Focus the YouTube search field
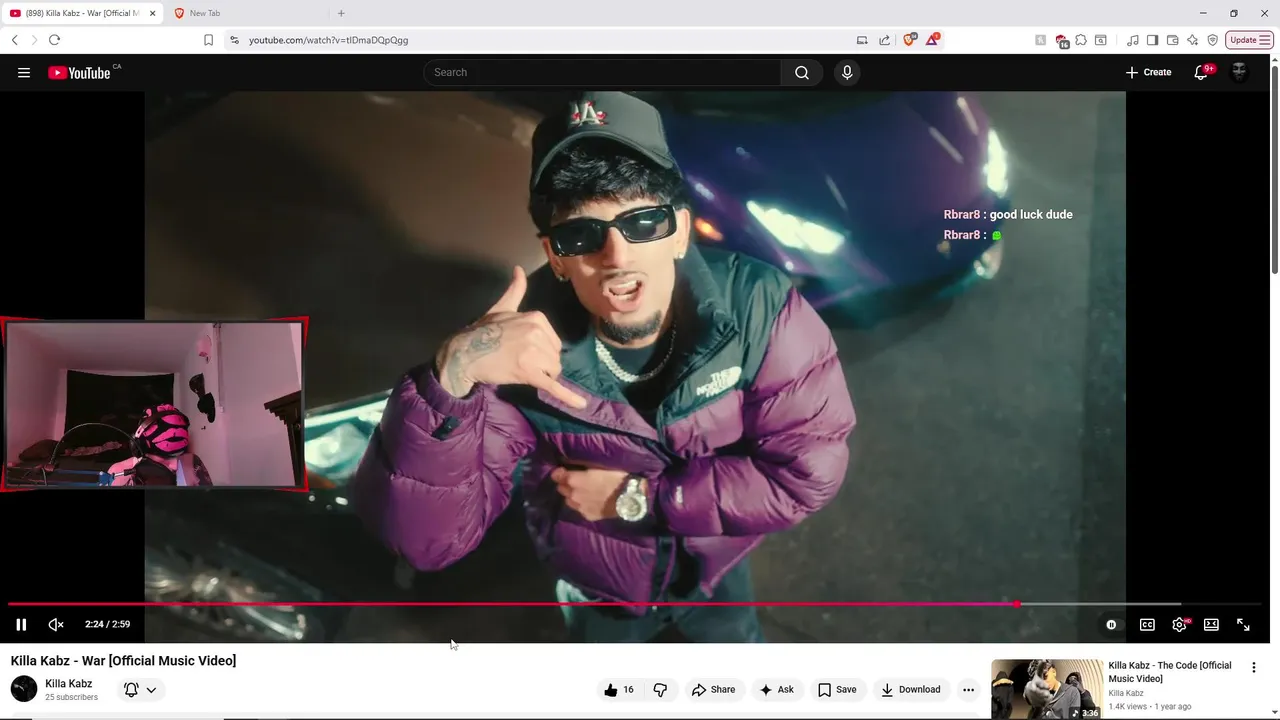This screenshot has width=1280, height=720. (x=602, y=72)
